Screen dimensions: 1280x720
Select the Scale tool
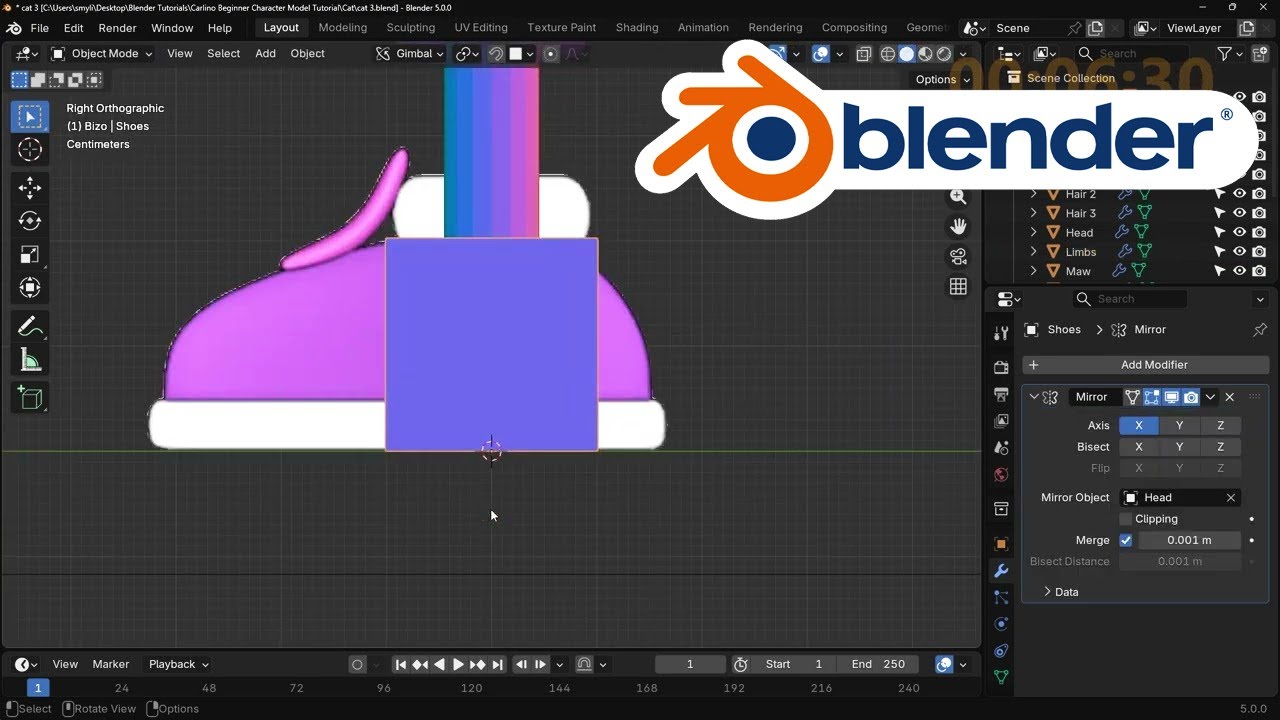click(x=30, y=255)
